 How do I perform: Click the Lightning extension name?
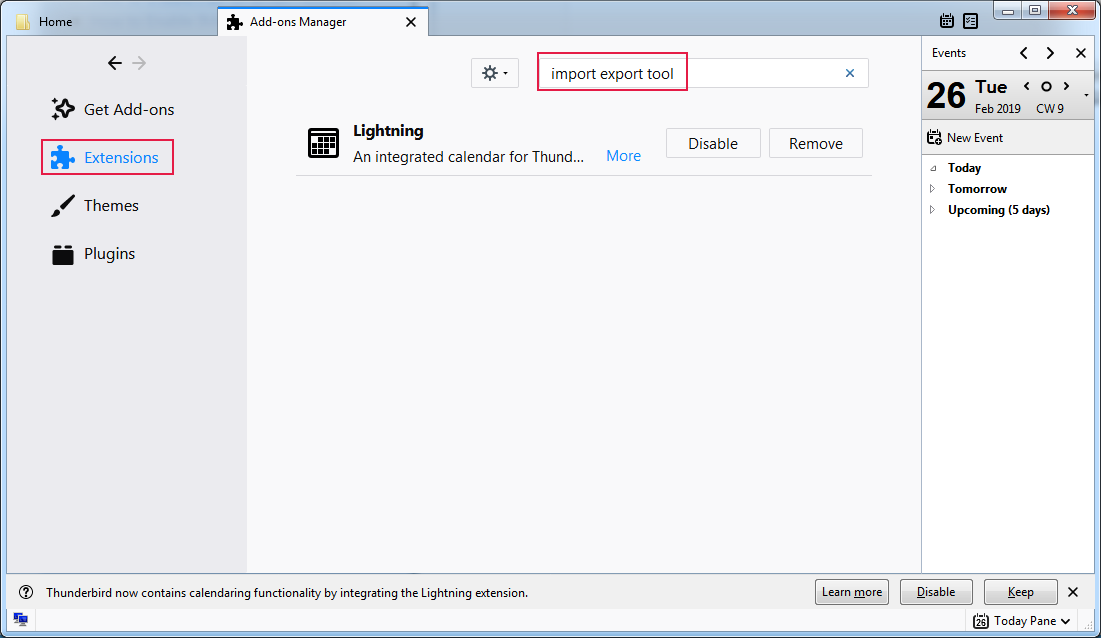(x=388, y=131)
